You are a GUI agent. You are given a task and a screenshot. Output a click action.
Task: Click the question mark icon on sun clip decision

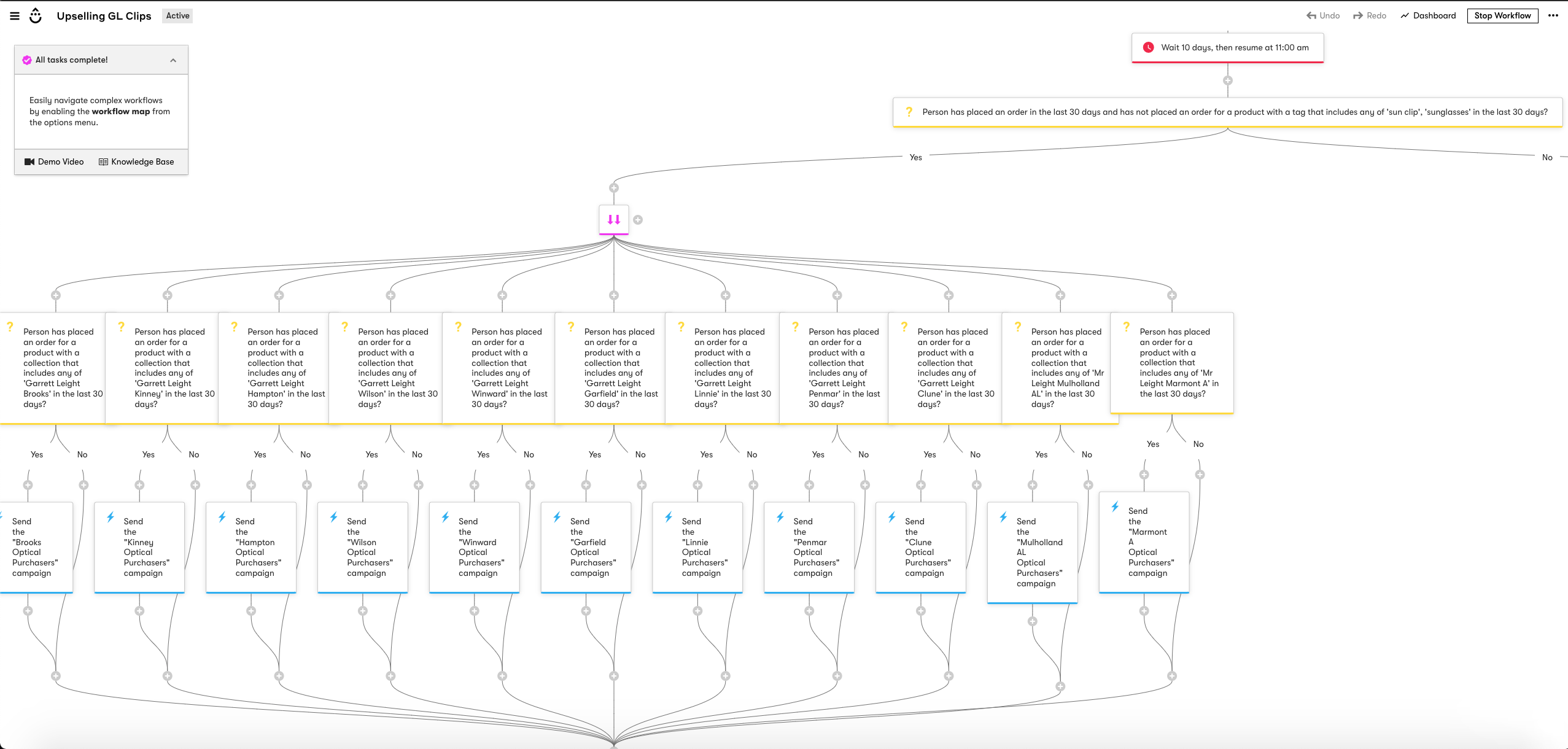click(x=909, y=112)
